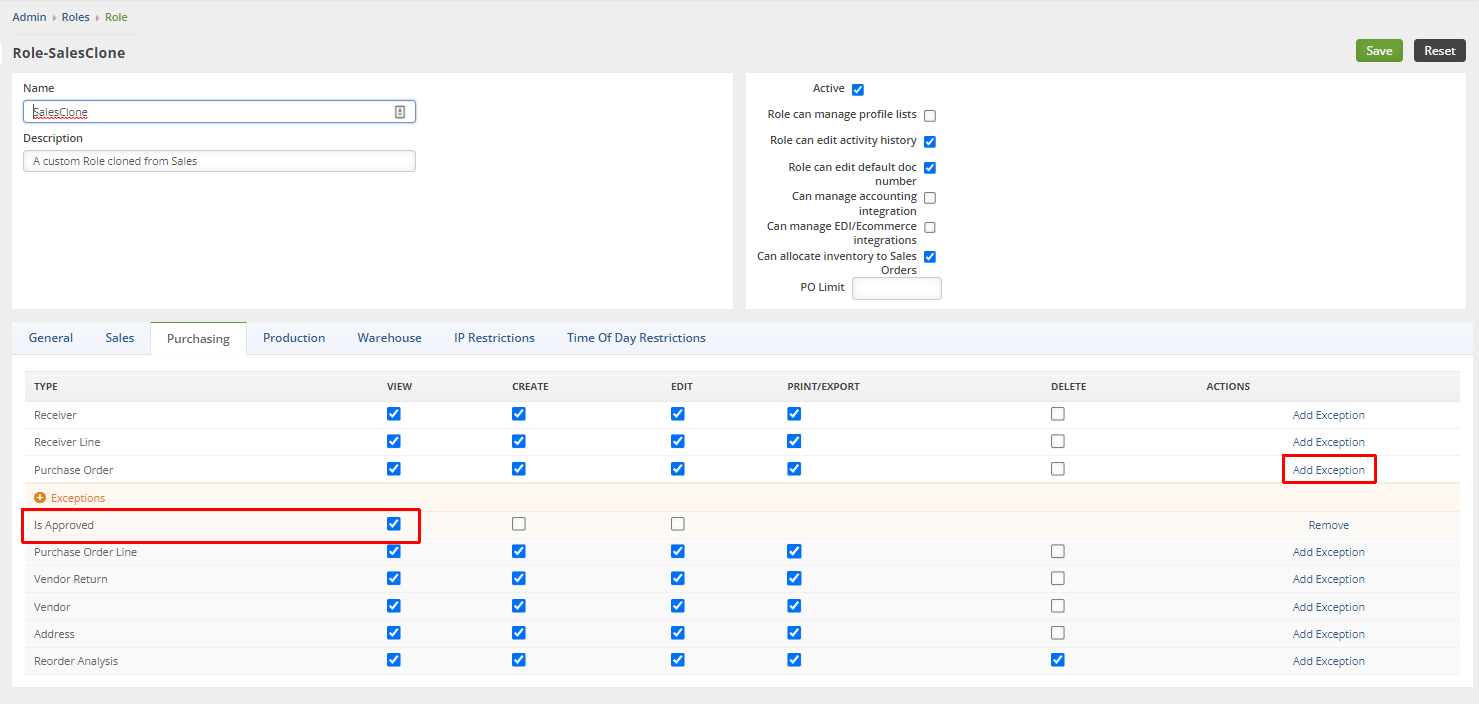Click the green Save button
Viewport: 1479px width, 704px height.
coord(1379,51)
